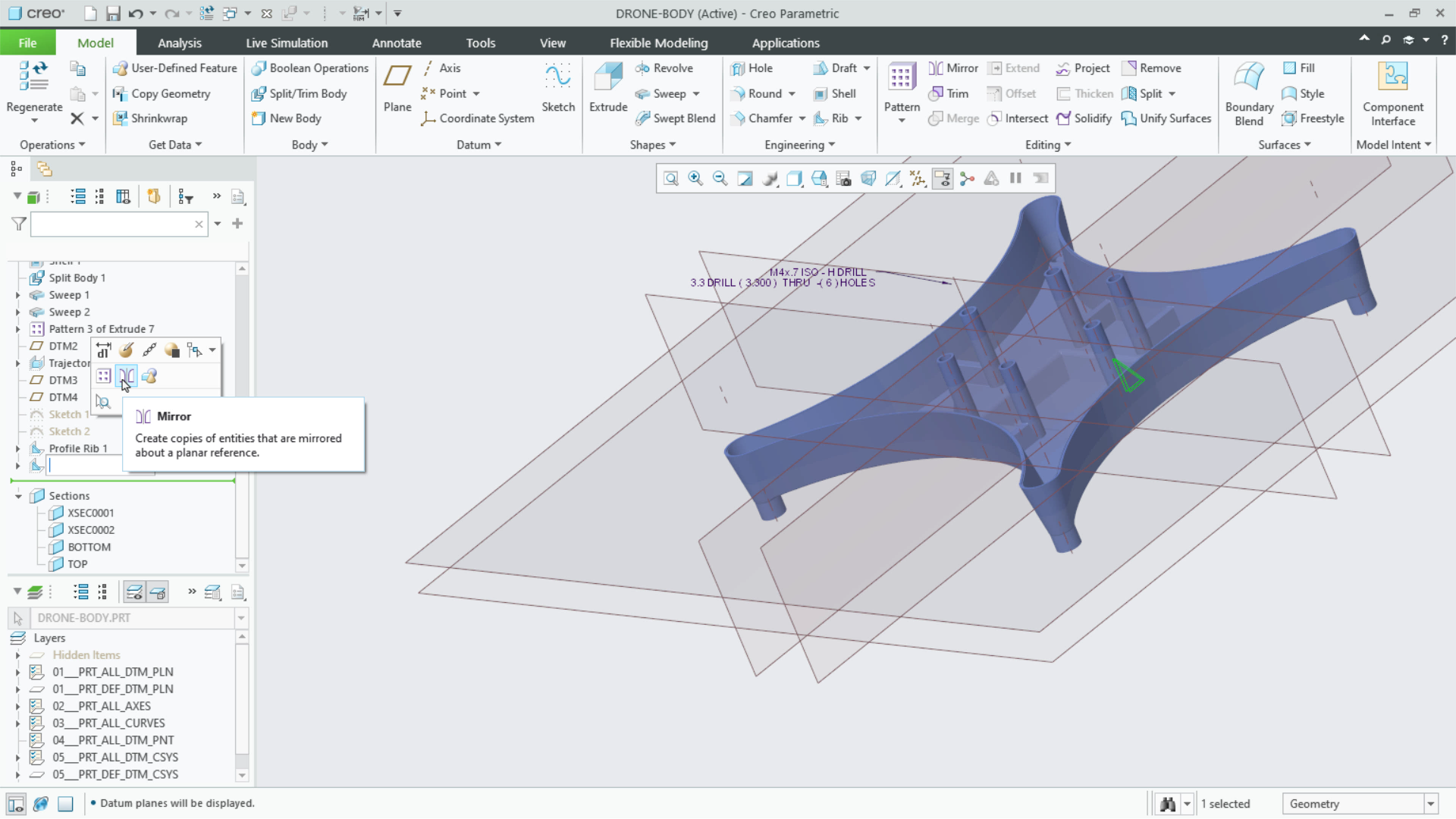The height and width of the screenshot is (819, 1456).
Task: Switch to the Analysis tab
Action: 180,43
